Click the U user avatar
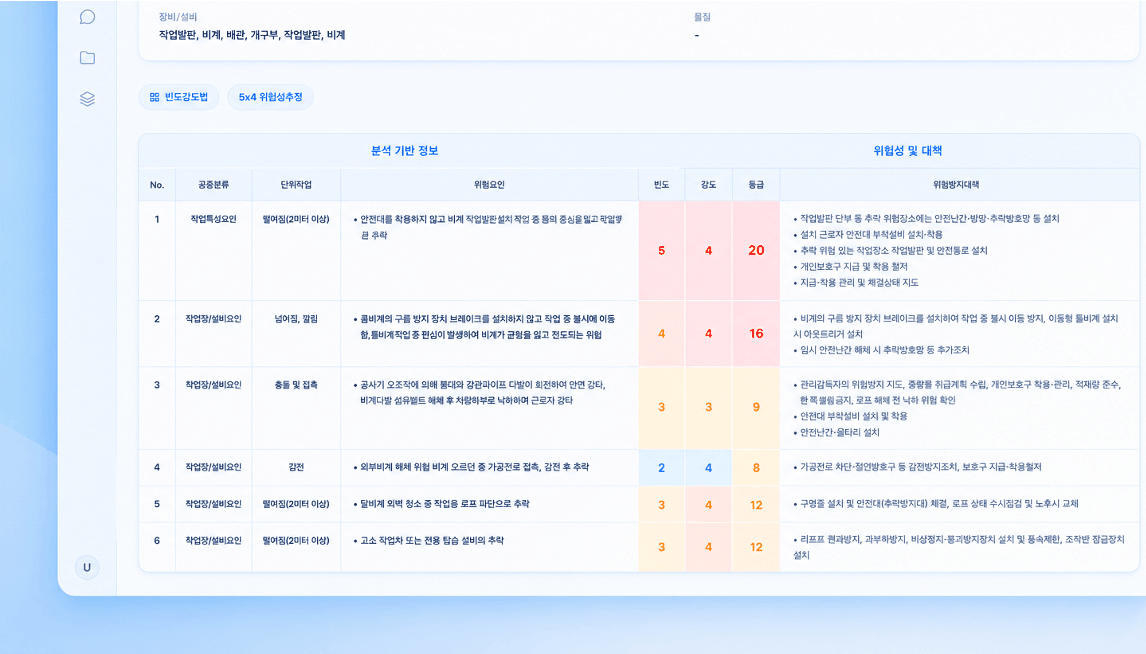The height and width of the screenshot is (654, 1146). [x=87, y=567]
